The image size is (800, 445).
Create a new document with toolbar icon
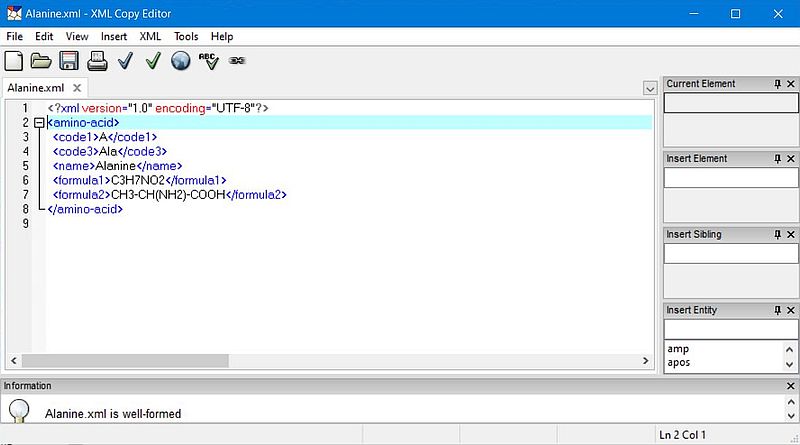(x=14, y=61)
